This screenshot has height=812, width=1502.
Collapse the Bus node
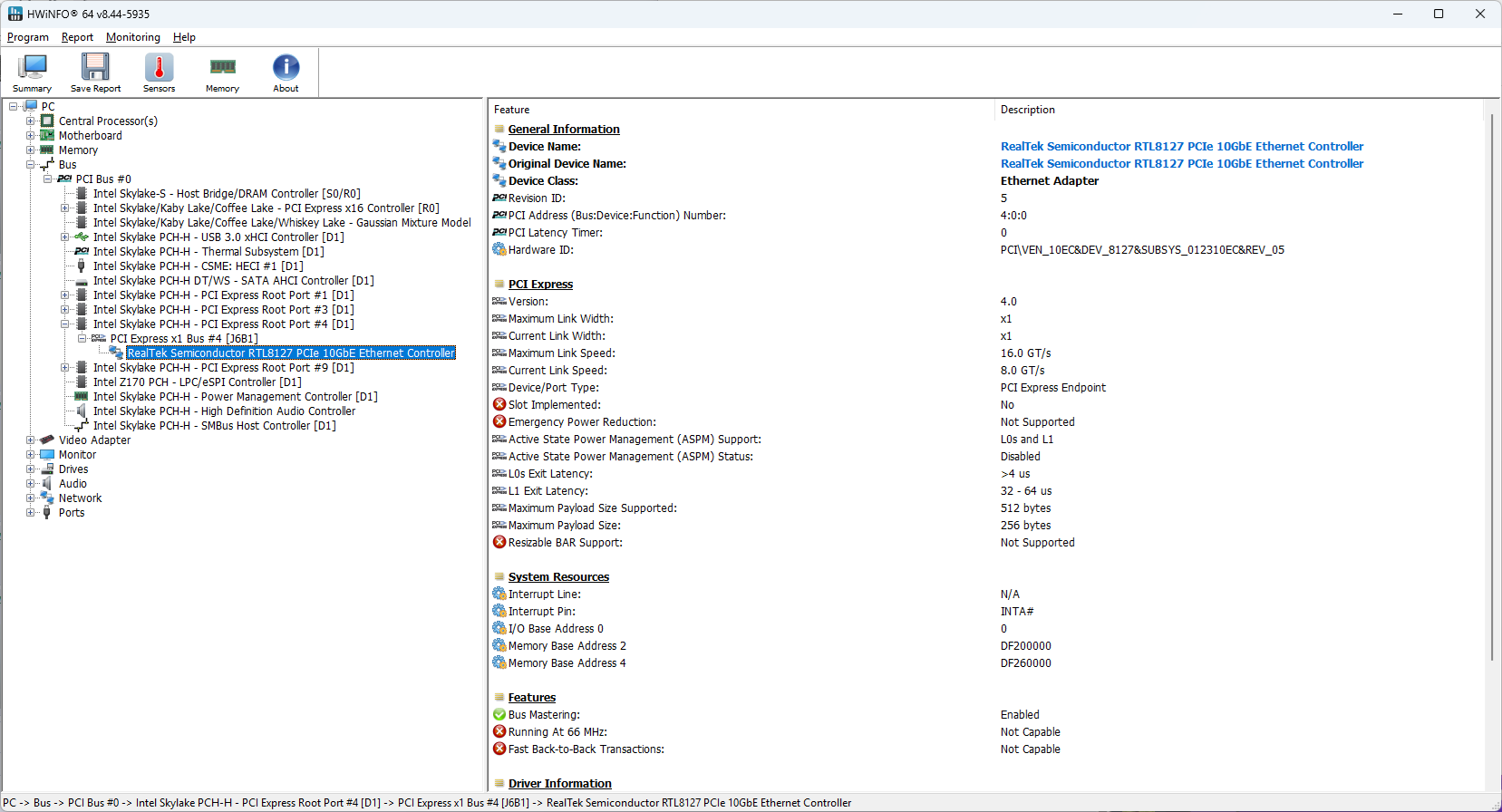tap(31, 164)
